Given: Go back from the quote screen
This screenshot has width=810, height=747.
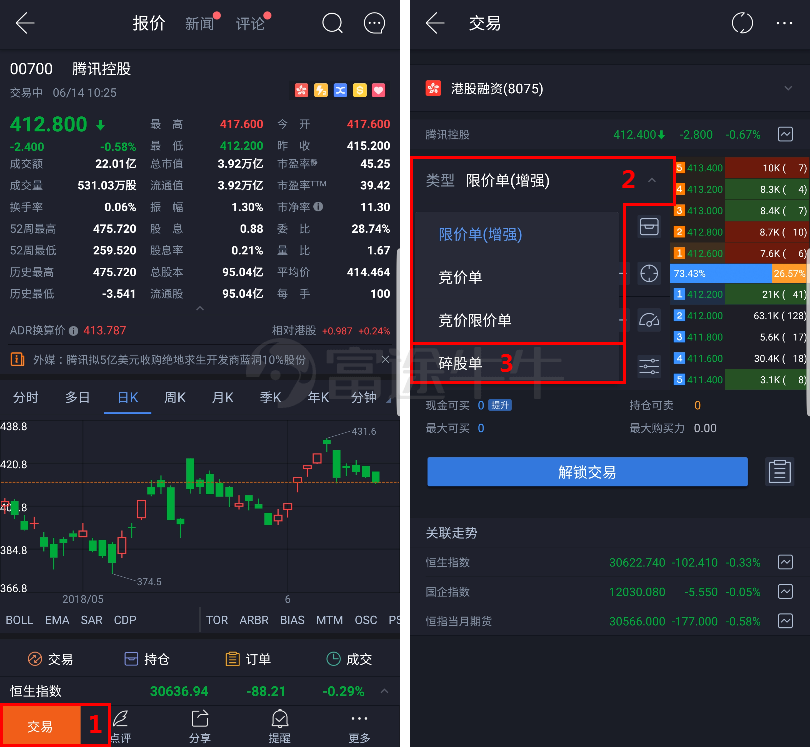Looking at the screenshot, I should click(x=24, y=23).
